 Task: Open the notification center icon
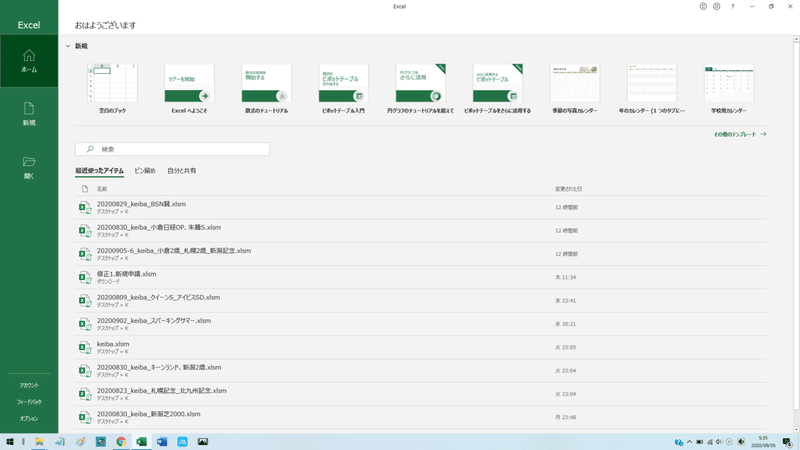788,442
